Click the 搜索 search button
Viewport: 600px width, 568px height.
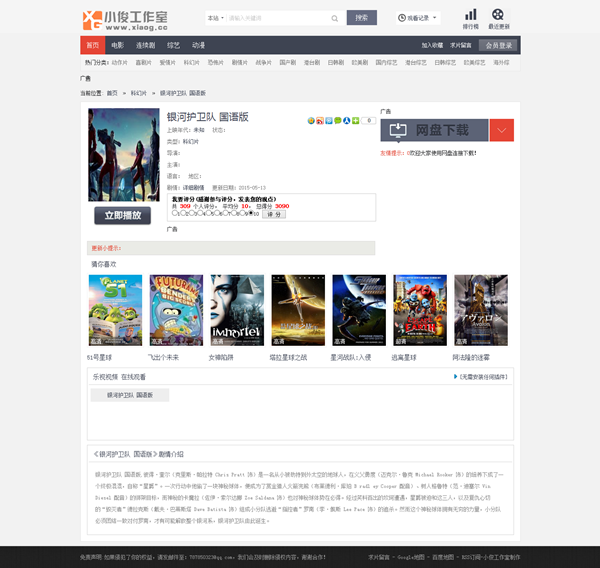click(x=362, y=18)
